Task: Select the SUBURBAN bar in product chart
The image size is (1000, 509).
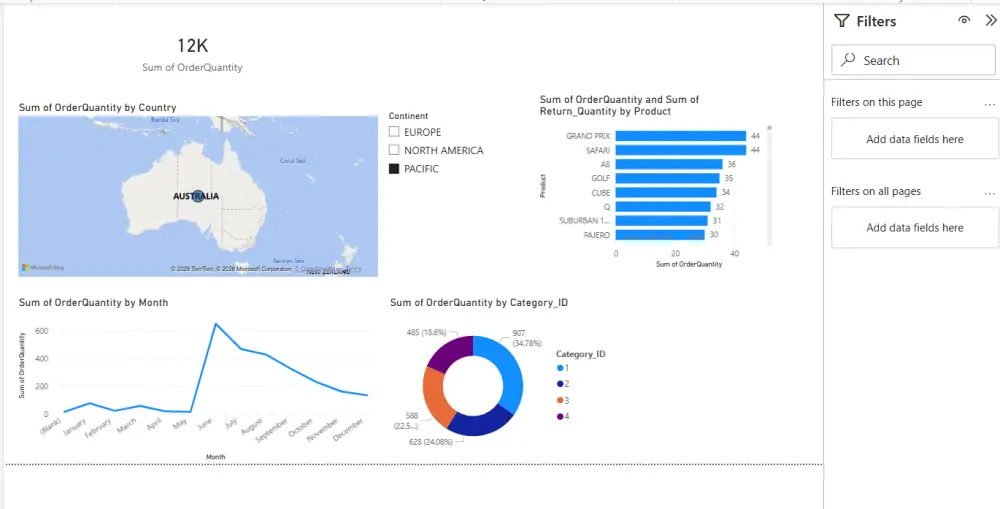Action: 661,221
